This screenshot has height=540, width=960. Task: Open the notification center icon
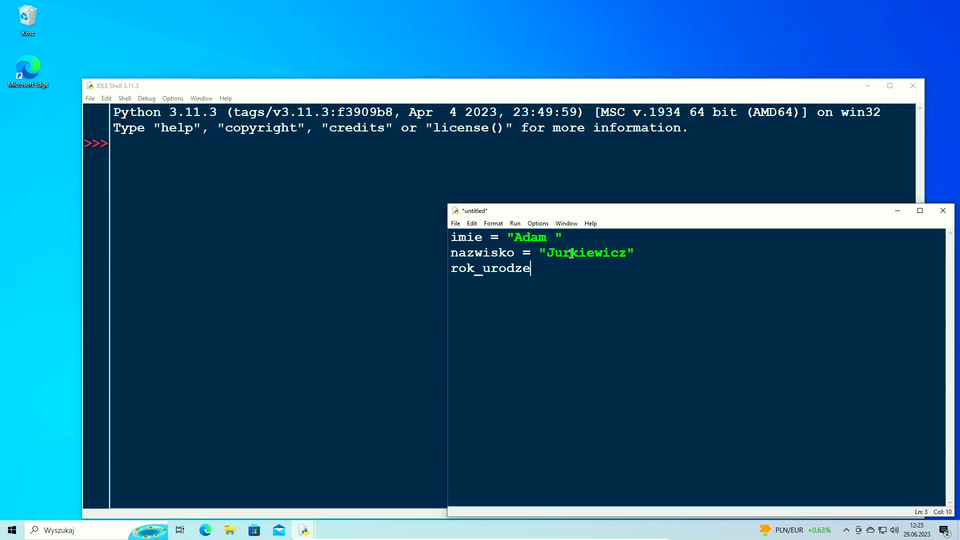tap(943, 530)
